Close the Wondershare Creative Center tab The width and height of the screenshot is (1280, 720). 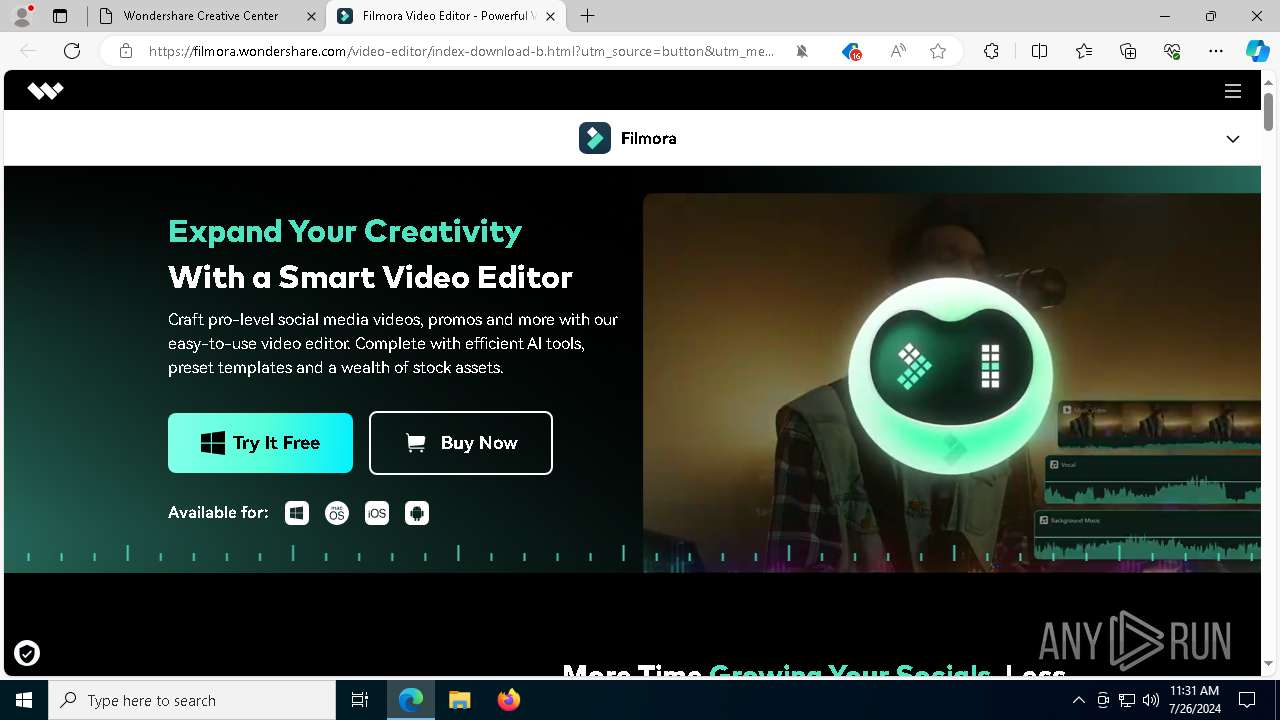(x=311, y=16)
